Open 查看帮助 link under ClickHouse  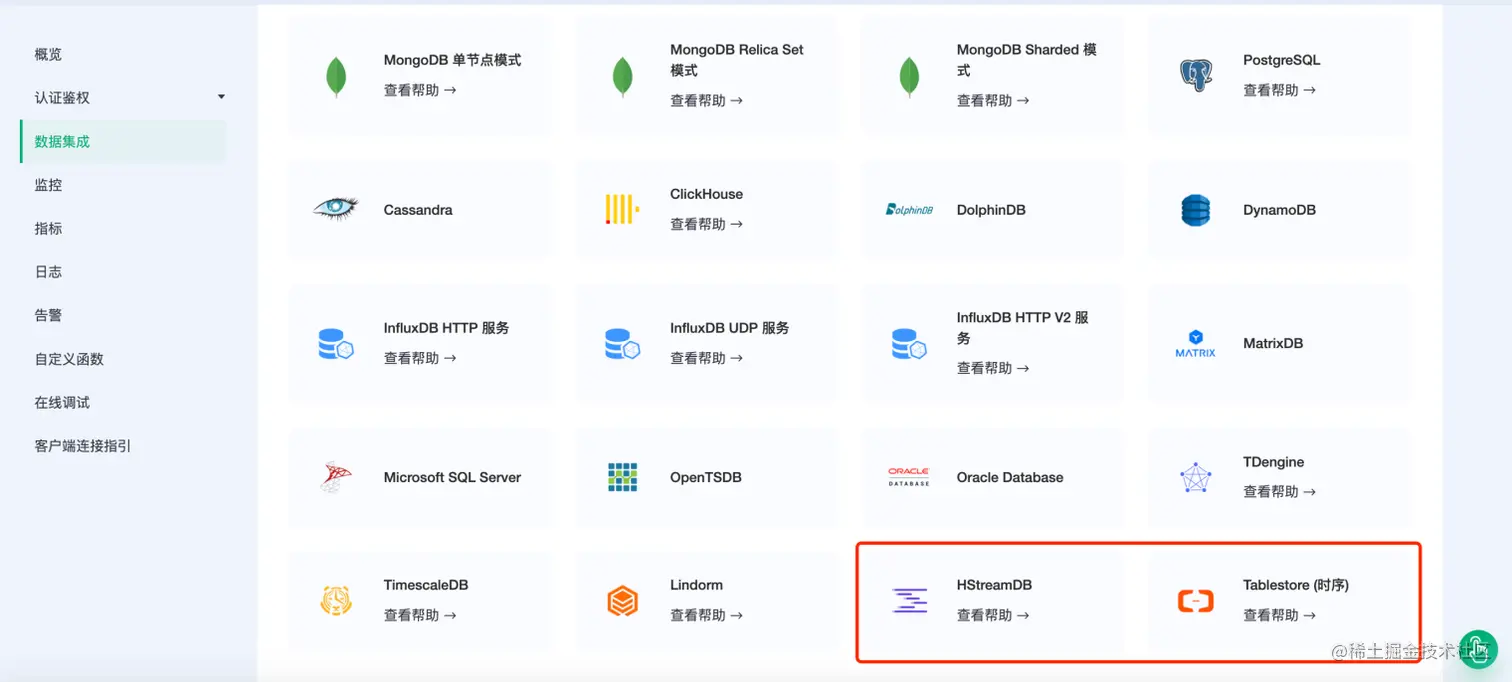tap(706, 224)
